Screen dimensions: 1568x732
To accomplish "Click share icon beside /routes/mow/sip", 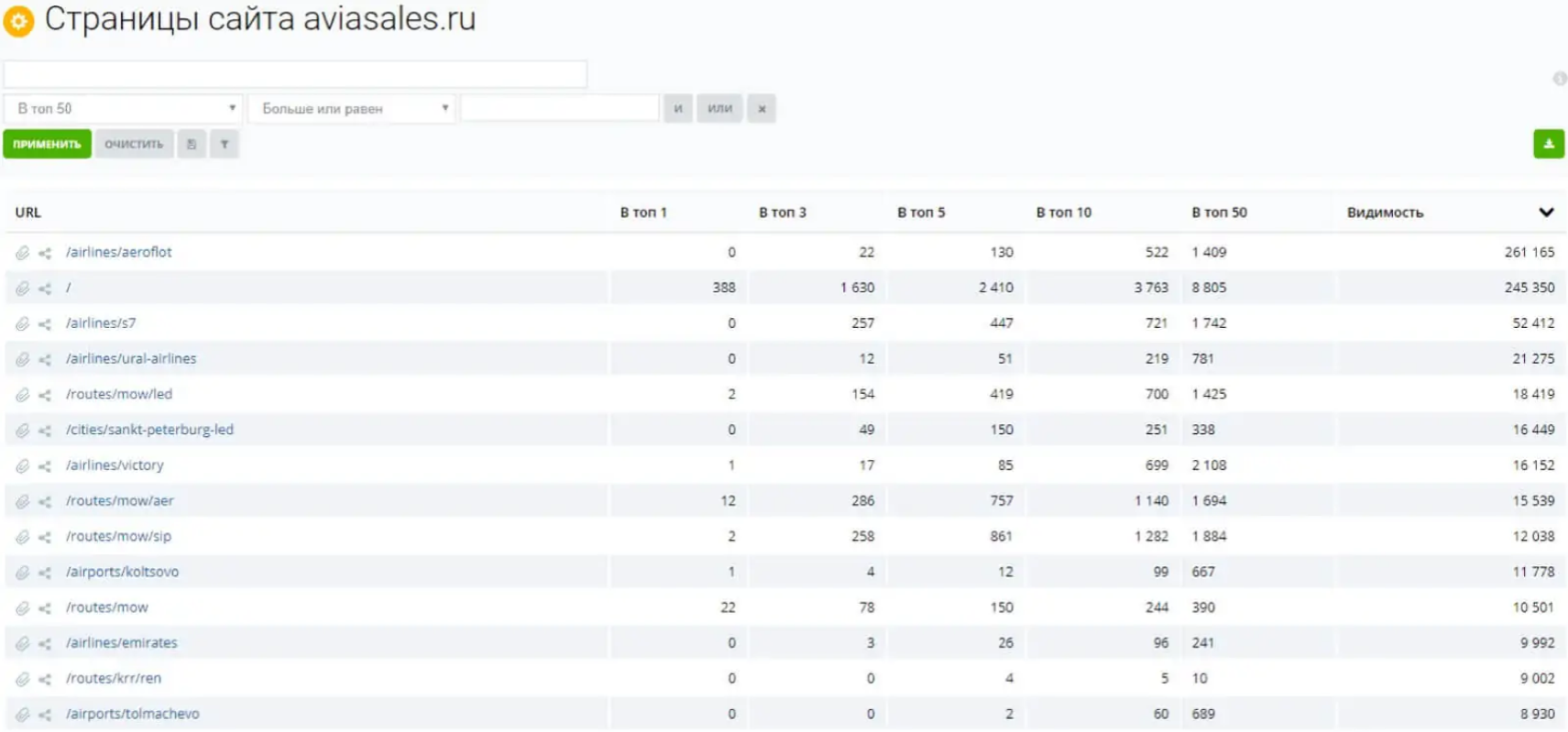I will coord(45,537).
